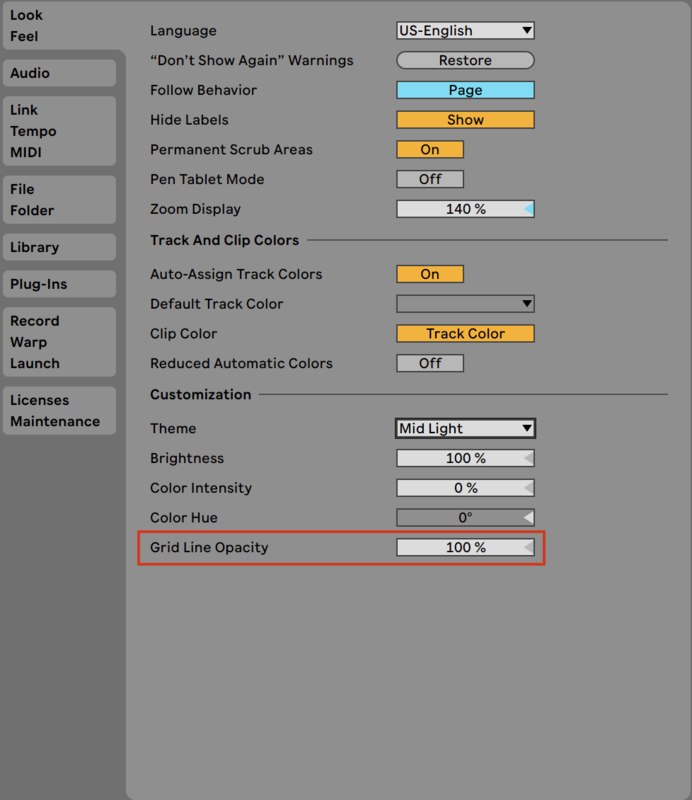This screenshot has width=692, height=800.
Task: Click the Clip Color Track Color button
Action: tap(465, 334)
